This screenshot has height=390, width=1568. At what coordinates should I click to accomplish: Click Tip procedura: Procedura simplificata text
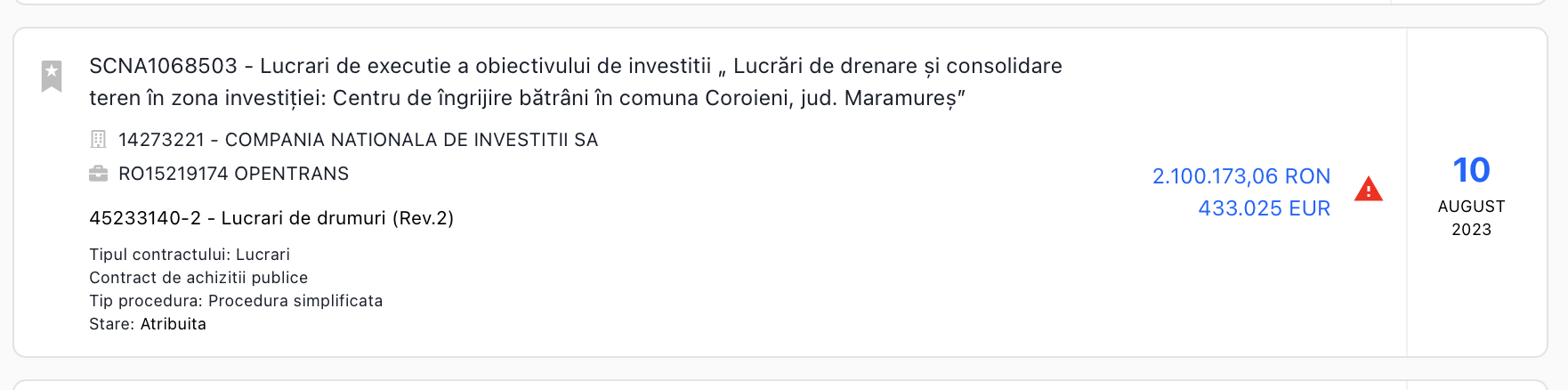236,301
